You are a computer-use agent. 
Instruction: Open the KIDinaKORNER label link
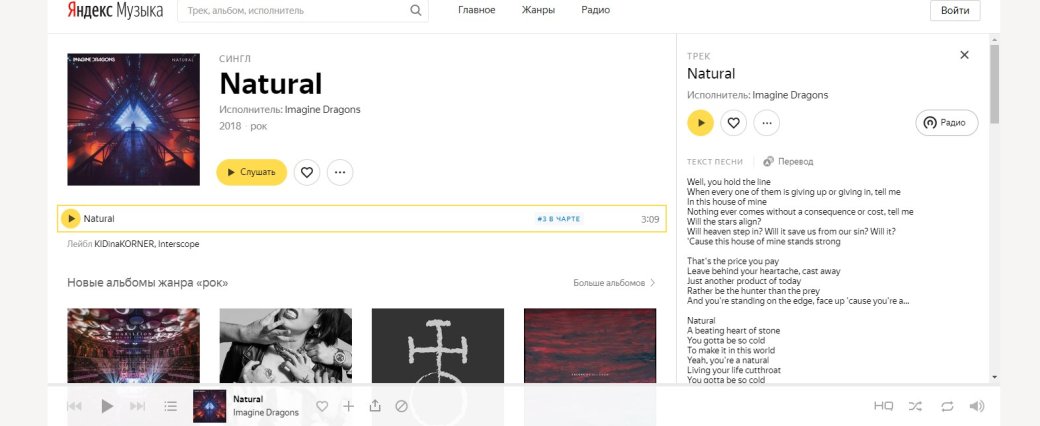[x=124, y=244]
